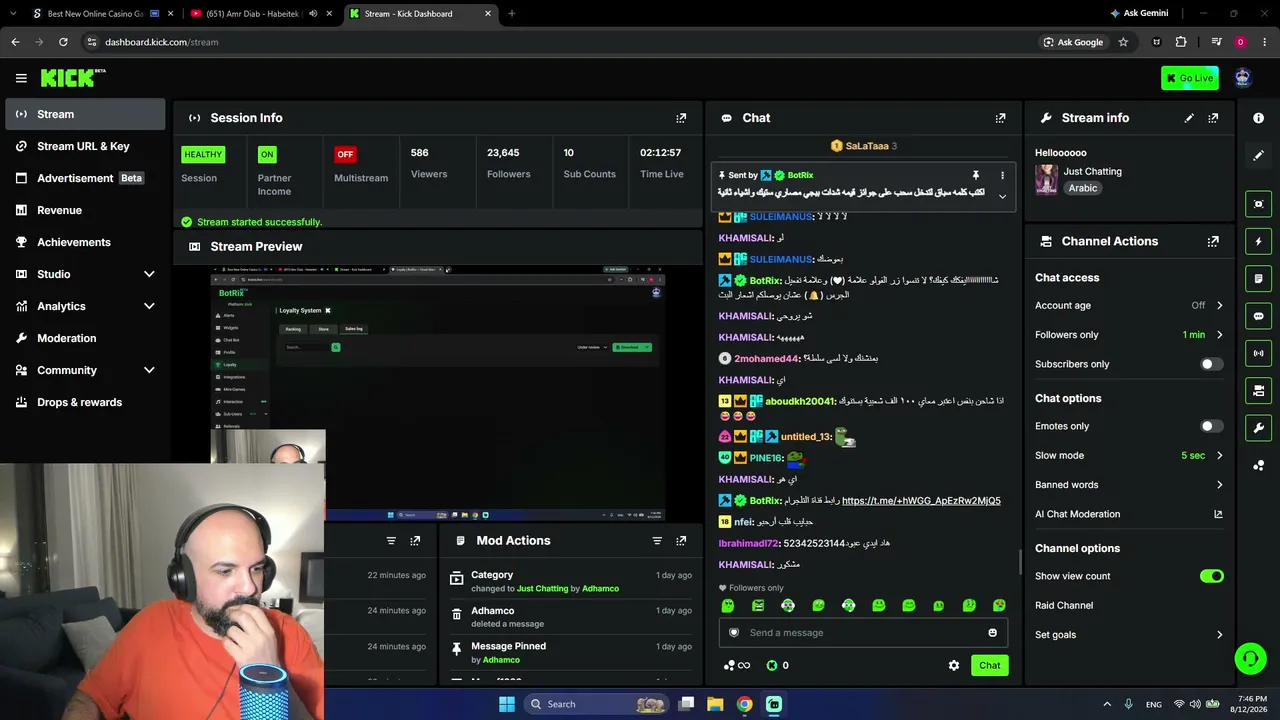Reload the dashboard page
The image size is (1280, 720).
point(63,42)
